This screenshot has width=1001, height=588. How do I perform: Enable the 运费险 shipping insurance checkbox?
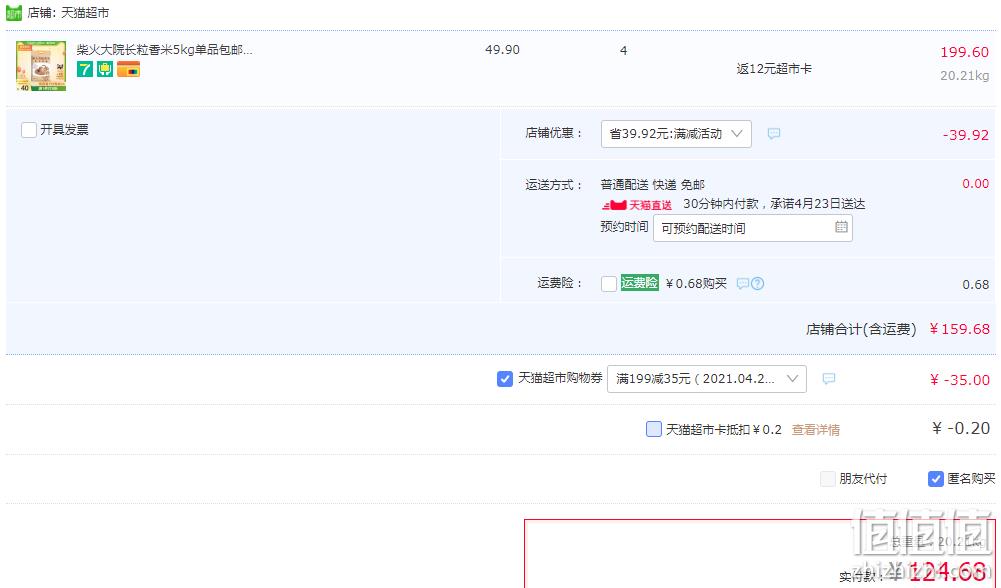(x=609, y=283)
